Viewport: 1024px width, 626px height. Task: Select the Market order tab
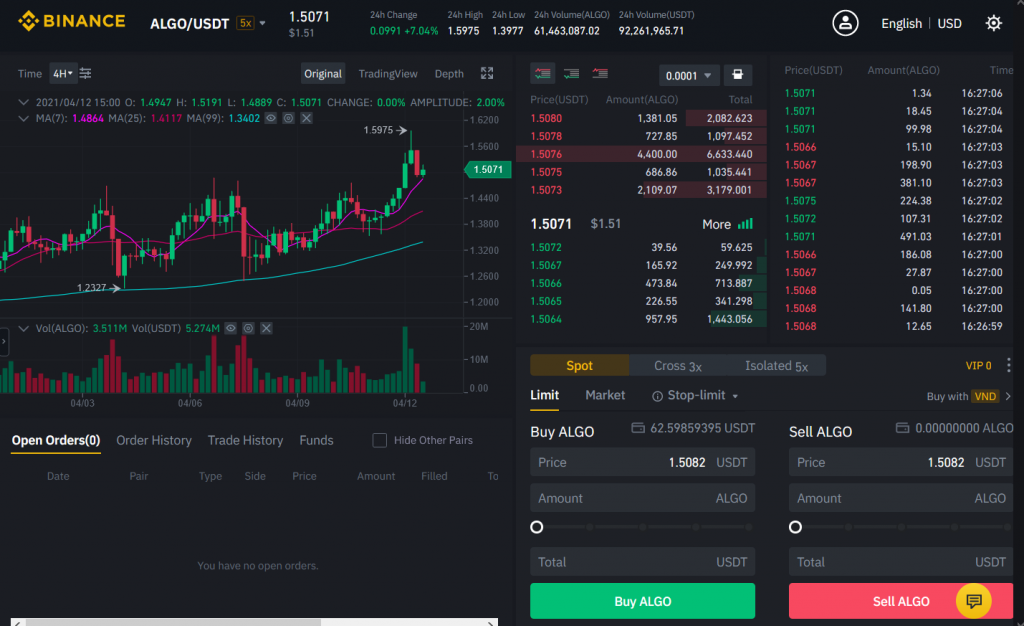[605, 395]
